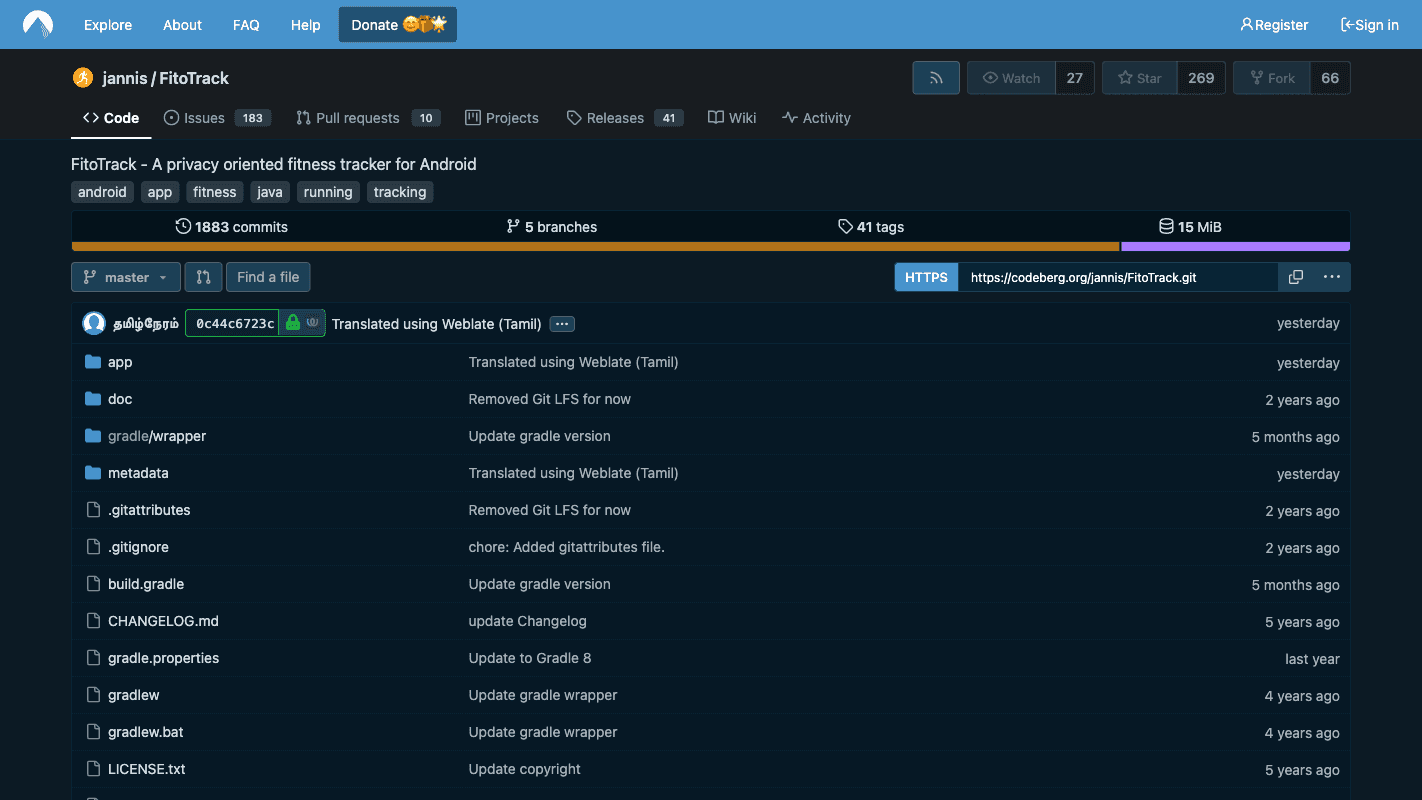View the 5 branches list
The image size is (1422, 800).
point(552,227)
